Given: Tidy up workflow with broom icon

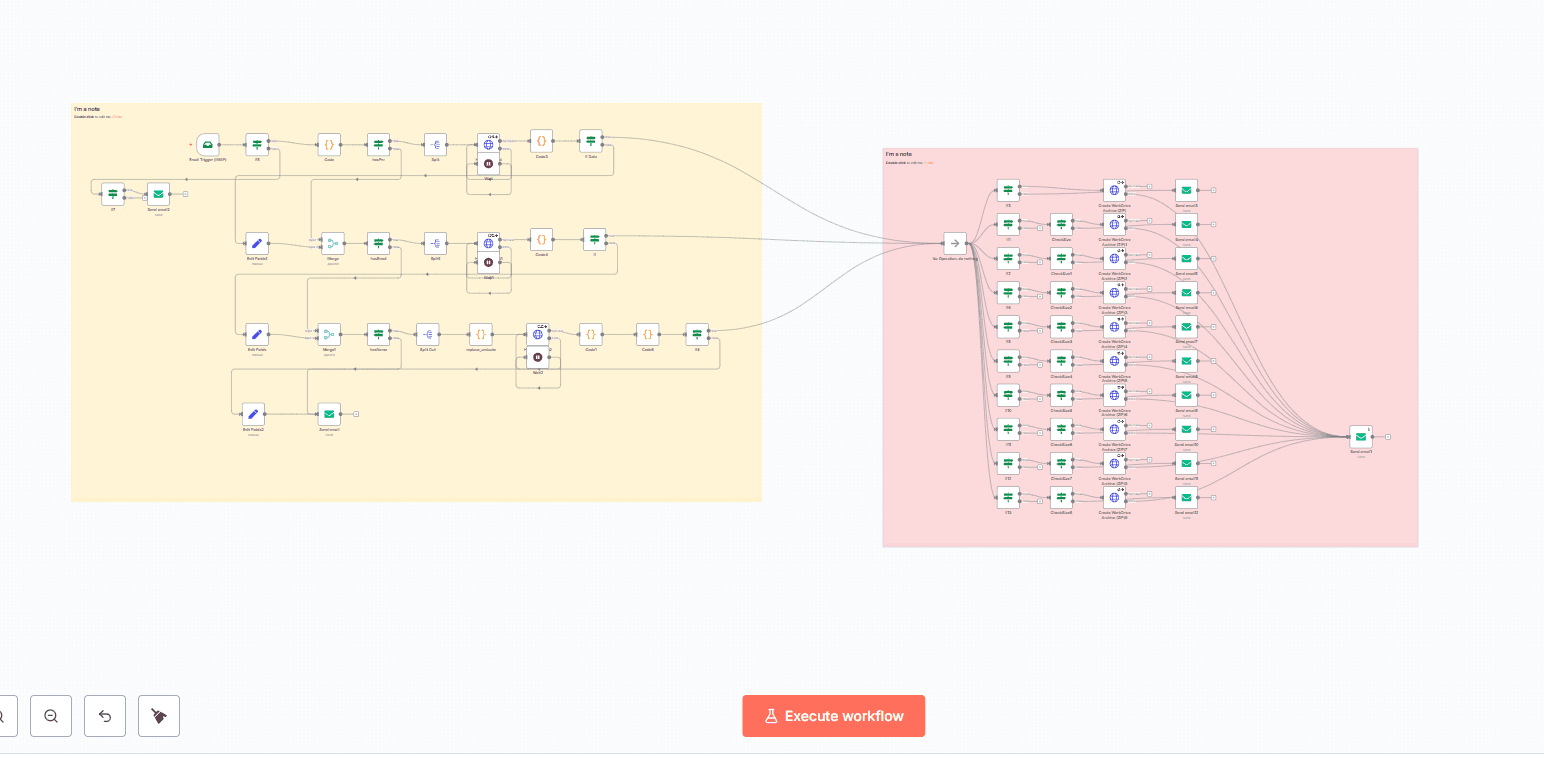Looking at the screenshot, I should click(x=159, y=716).
